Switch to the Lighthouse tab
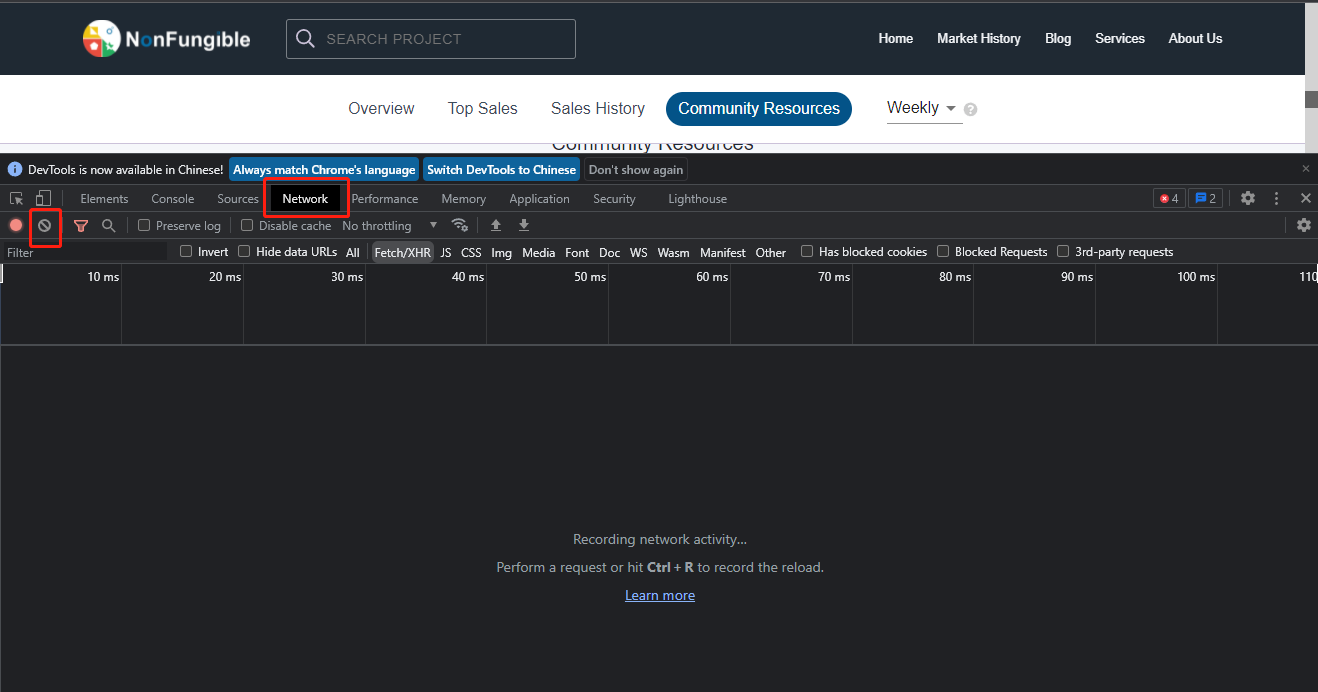Viewport: 1318px width, 692px height. click(x=697, y=199)
